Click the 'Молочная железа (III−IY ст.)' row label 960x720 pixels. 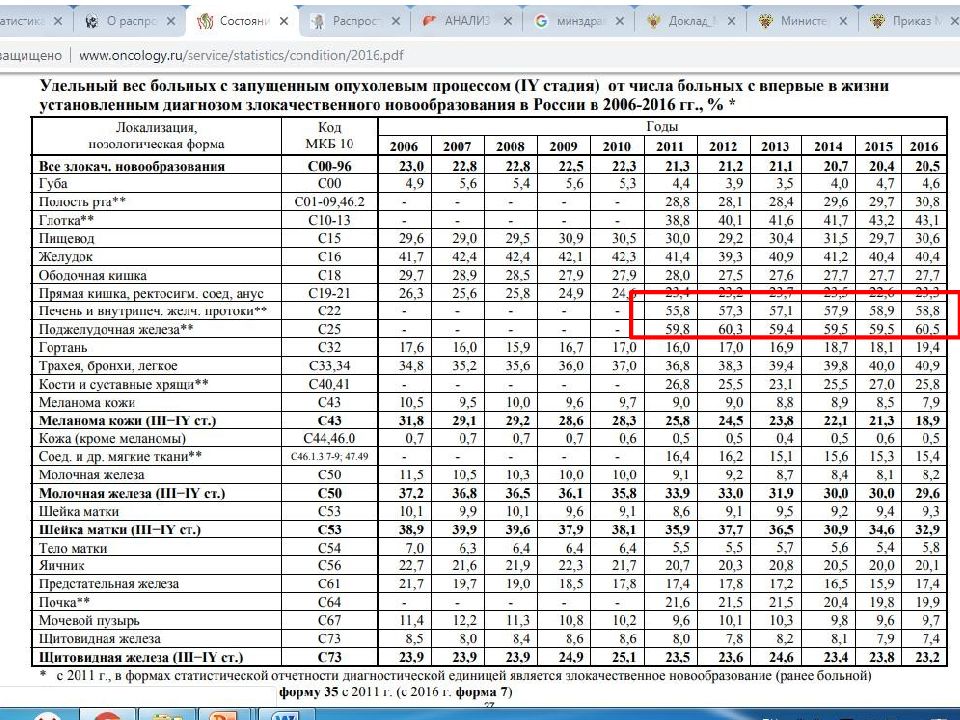point(132,493)
